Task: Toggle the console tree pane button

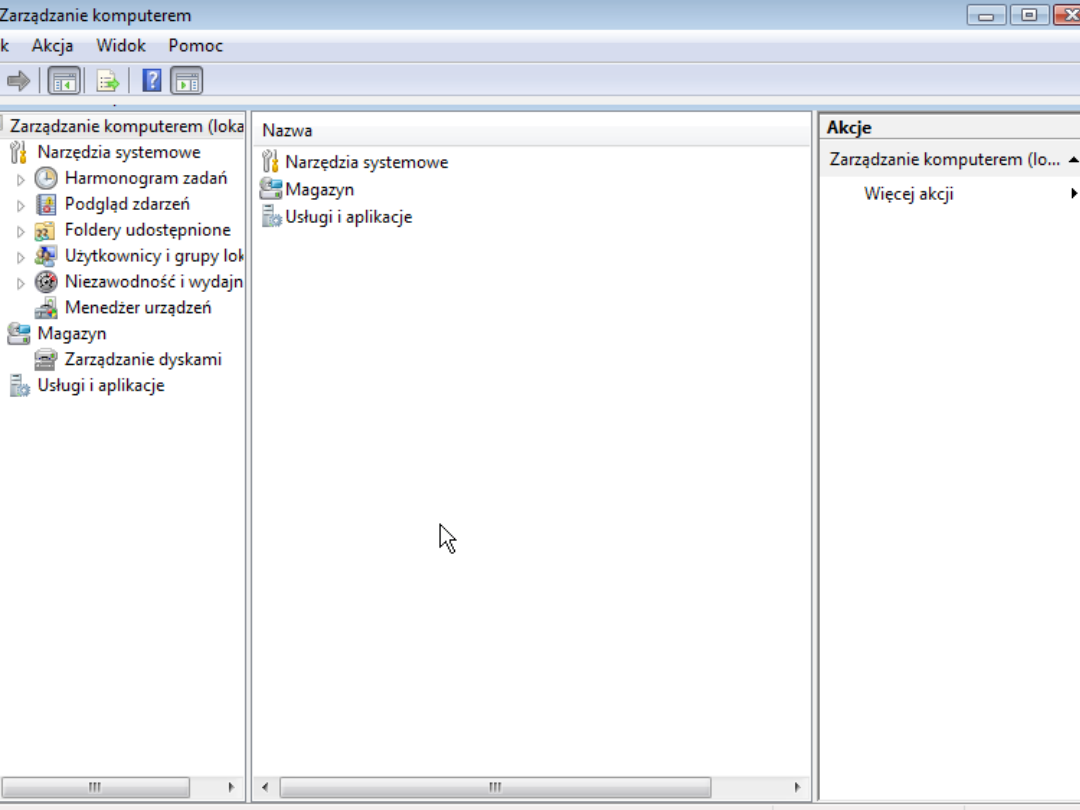Action: (64, 81)
